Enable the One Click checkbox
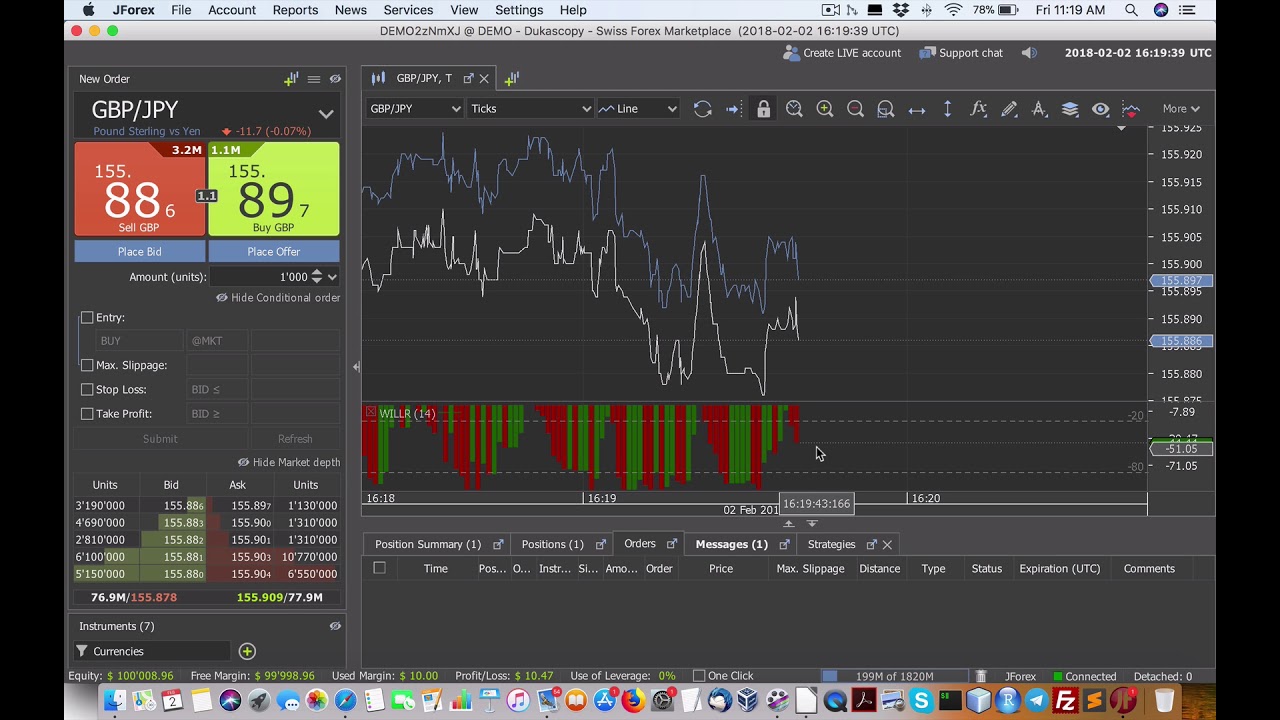 point(699,677)
